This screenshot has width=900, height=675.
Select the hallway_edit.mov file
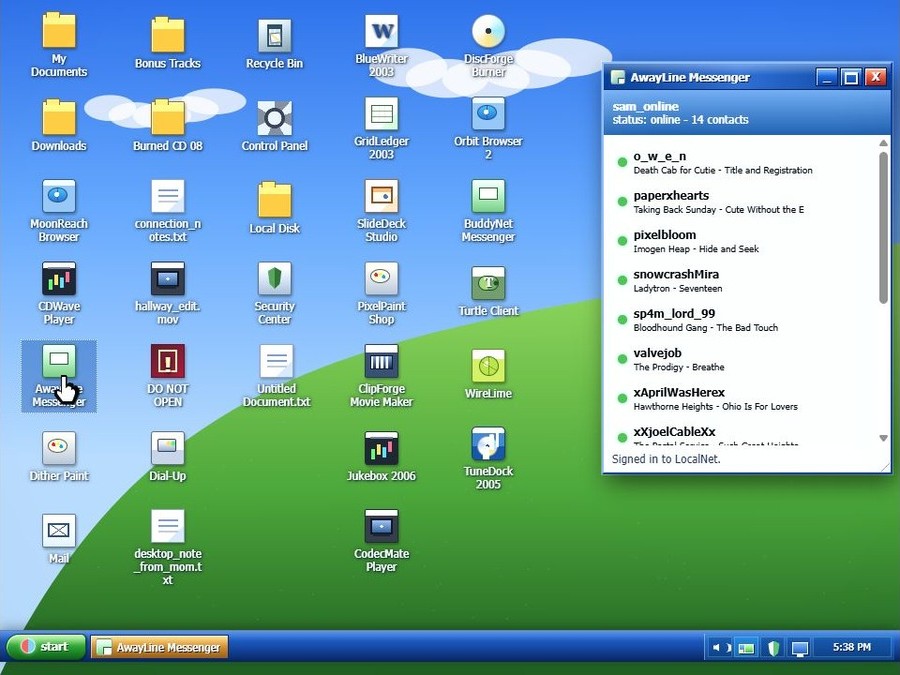[x=168, y=293]
